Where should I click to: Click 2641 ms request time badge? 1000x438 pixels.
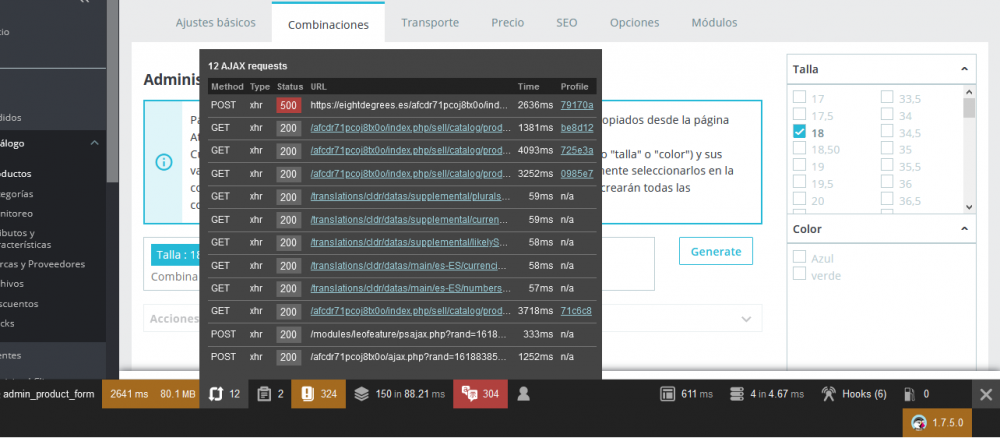[x=128, y=394]
